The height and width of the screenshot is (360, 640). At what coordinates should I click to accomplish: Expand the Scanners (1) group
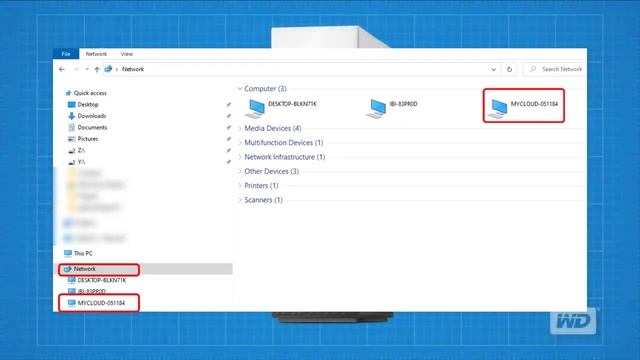[x=240, y=200]
